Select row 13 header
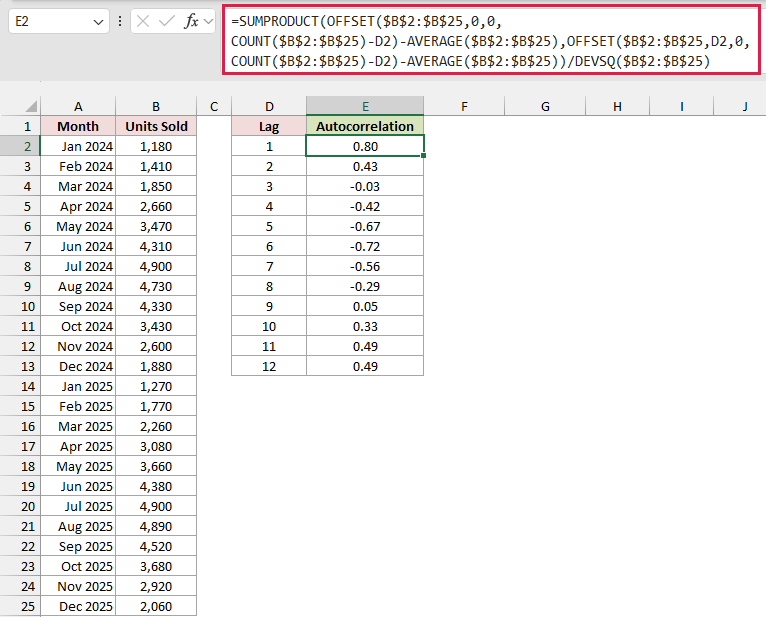 click(x=20, y=366)
